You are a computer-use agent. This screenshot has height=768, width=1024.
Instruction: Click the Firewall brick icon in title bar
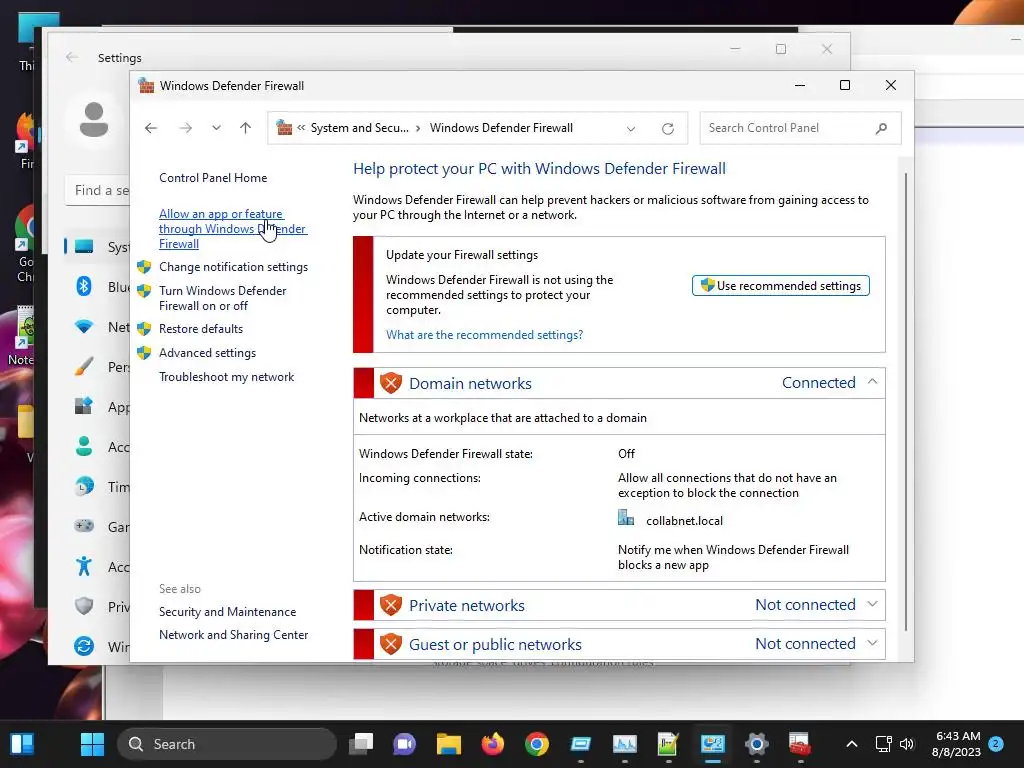(146, 86)
